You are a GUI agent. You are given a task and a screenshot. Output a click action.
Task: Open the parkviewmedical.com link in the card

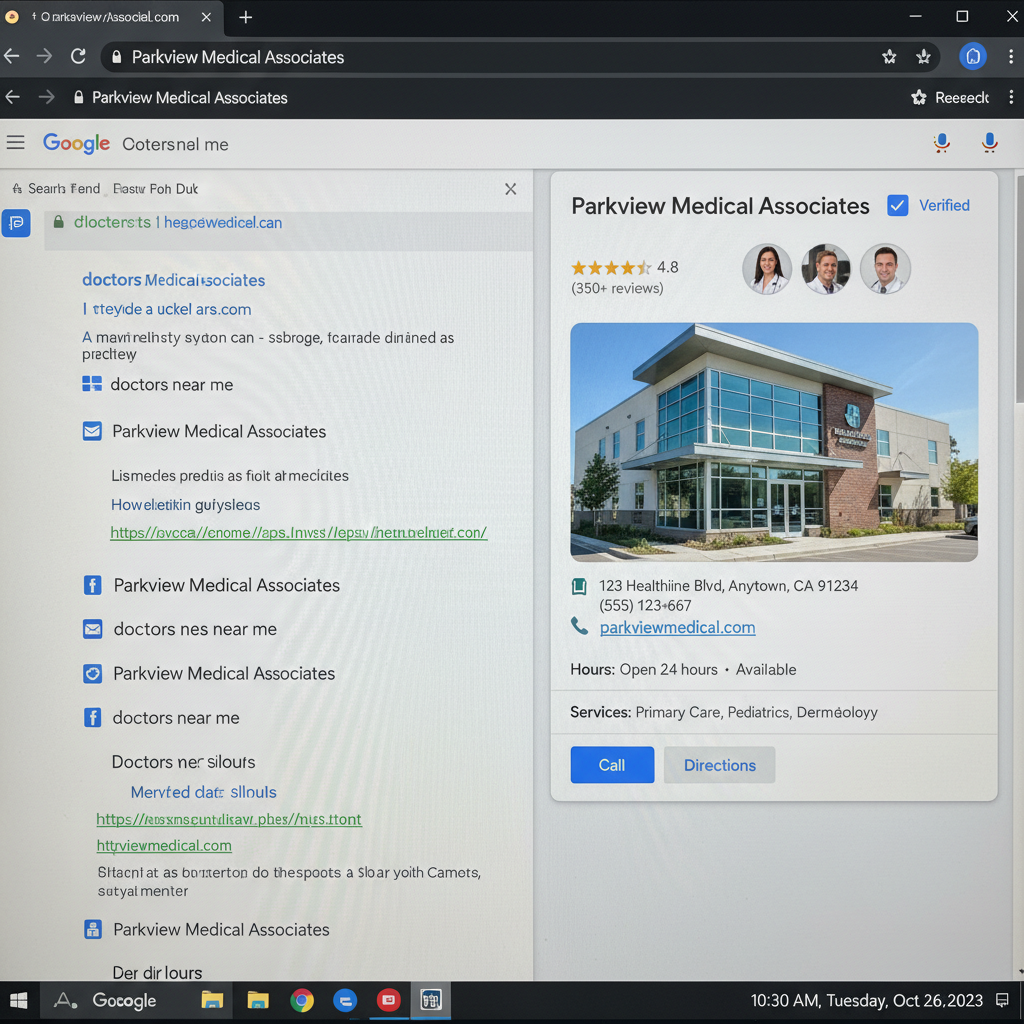(x=677, y=628)
